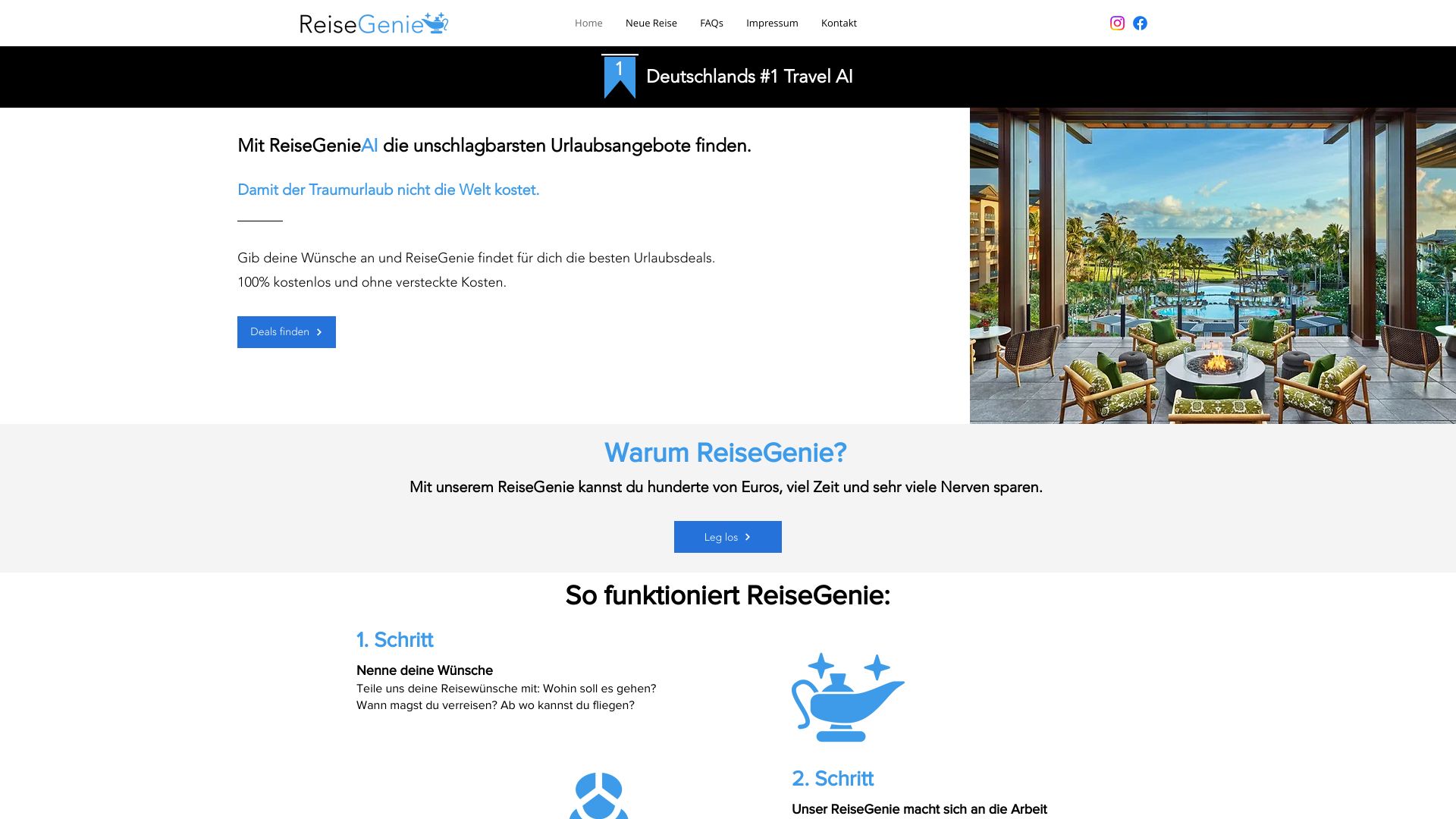The width and height of the screenshot is (1456, 819).
Task: Select the blue genie lamp illustration
Action: pos(847,698)
